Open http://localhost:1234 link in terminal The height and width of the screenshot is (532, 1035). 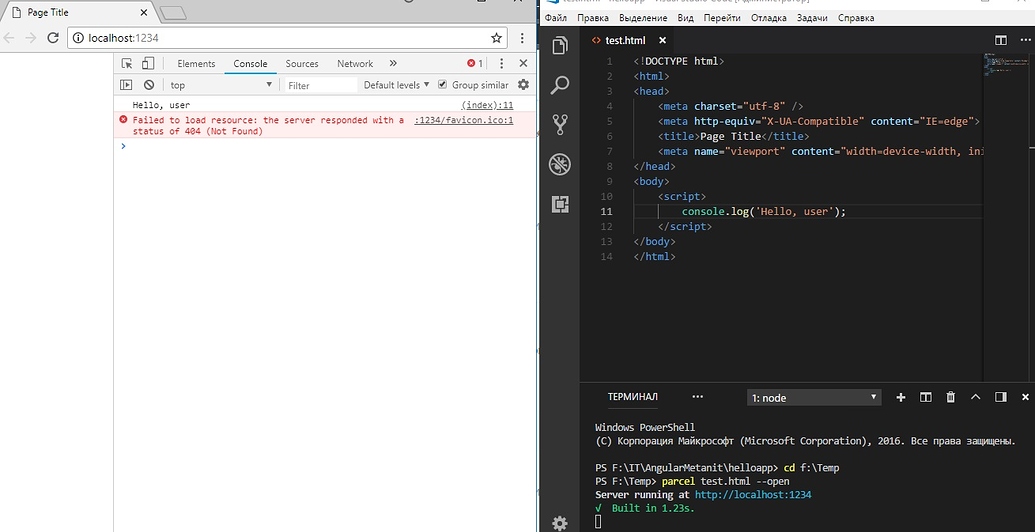pyautogui.click(x=752, y=494)
